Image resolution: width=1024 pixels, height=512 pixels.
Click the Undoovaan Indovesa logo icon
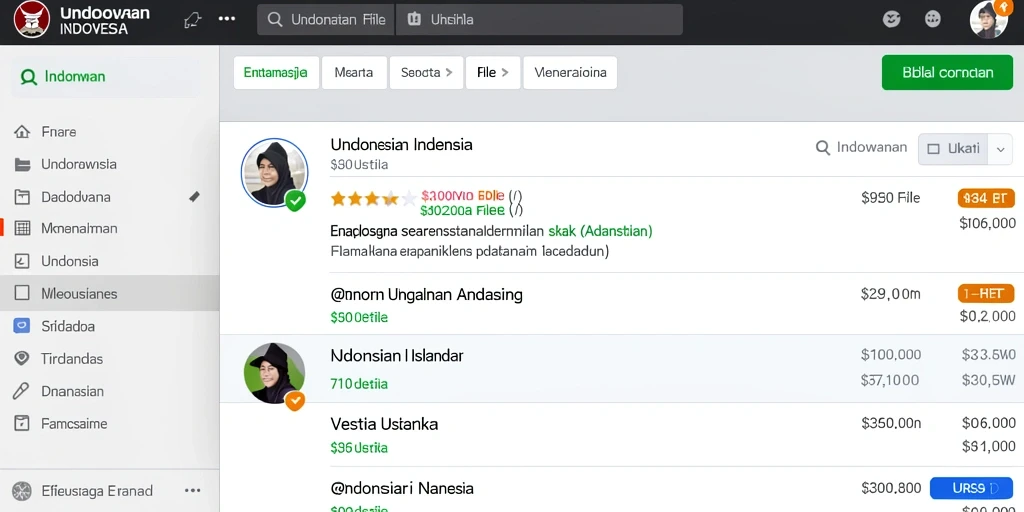point(31,20)
